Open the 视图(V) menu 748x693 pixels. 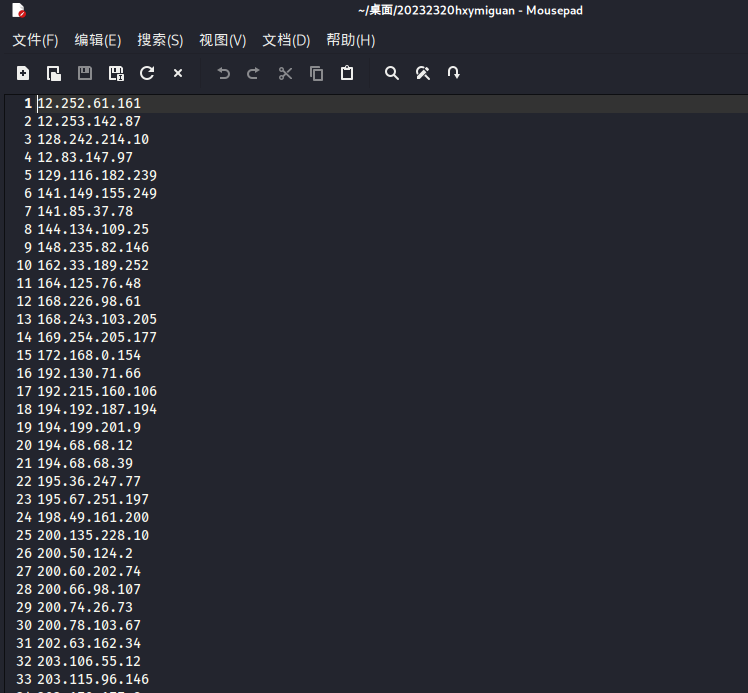tap(223, 40)
